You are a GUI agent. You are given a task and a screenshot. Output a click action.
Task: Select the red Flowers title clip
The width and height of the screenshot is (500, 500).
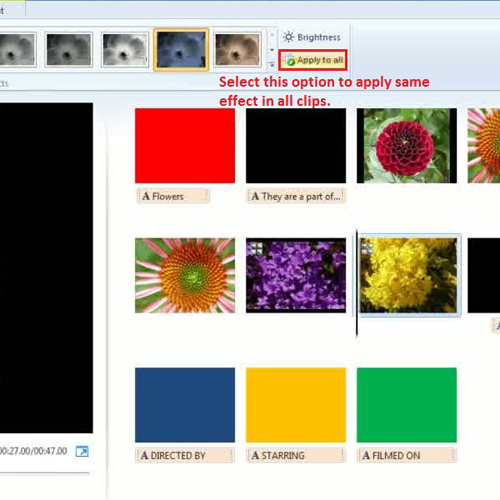185,146
